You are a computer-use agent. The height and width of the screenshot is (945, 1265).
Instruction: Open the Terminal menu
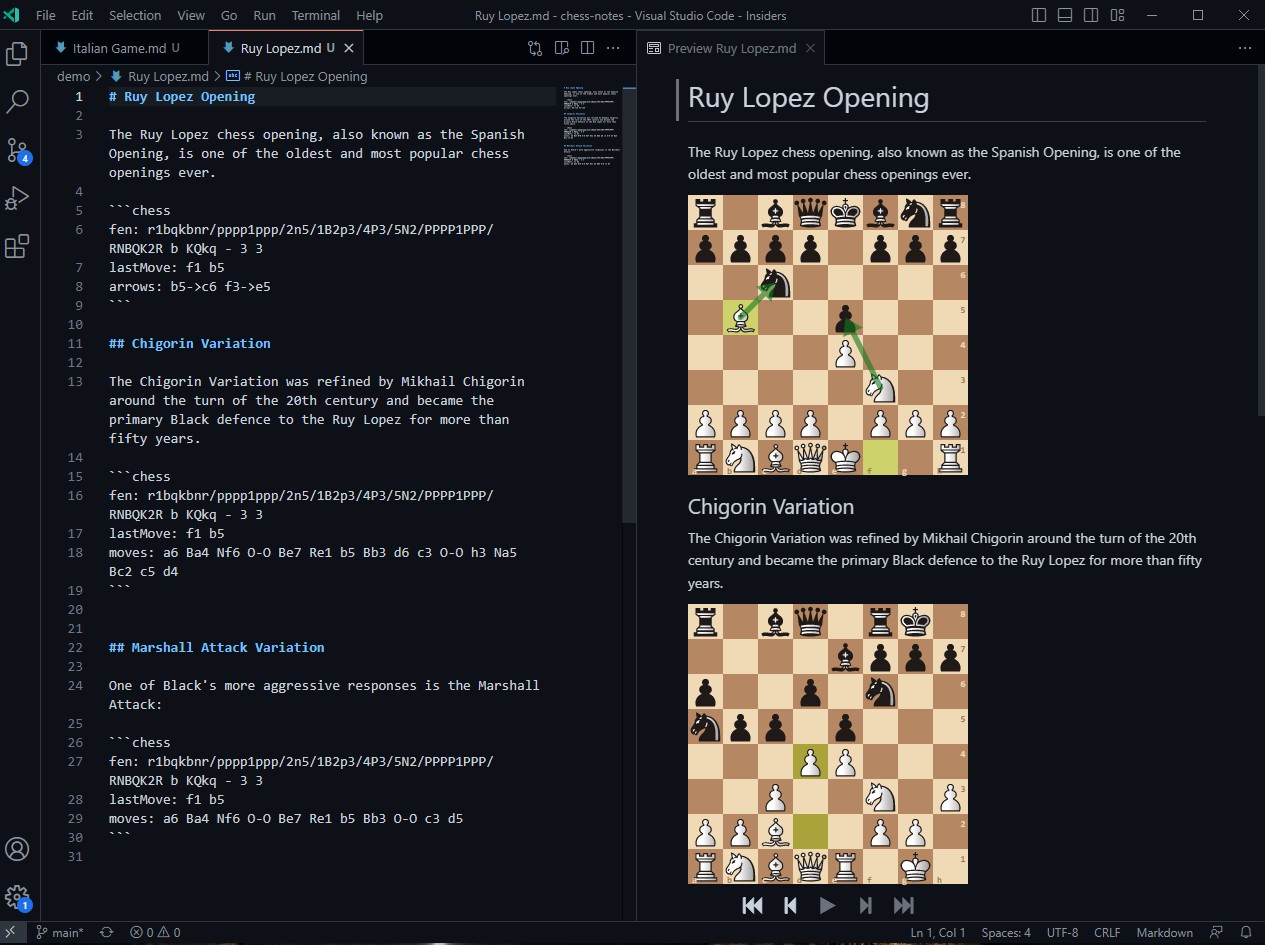click(x=315, y=15)
